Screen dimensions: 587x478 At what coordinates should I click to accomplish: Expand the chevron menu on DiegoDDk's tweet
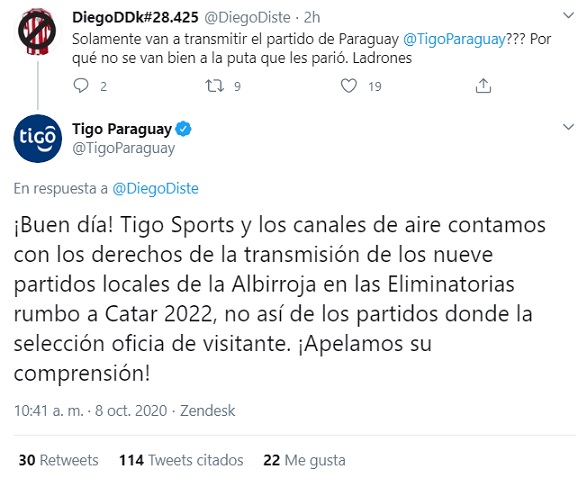[569, 15]
